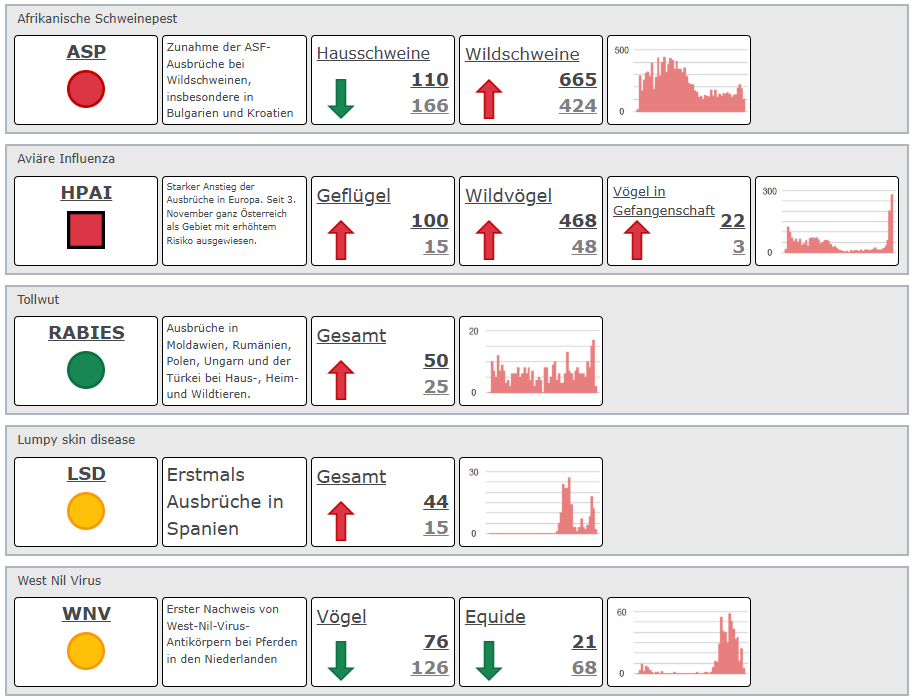Viewport: 917px width, 700px height.
Task: Click green down arrow for Equide
Action: point(489,661)
